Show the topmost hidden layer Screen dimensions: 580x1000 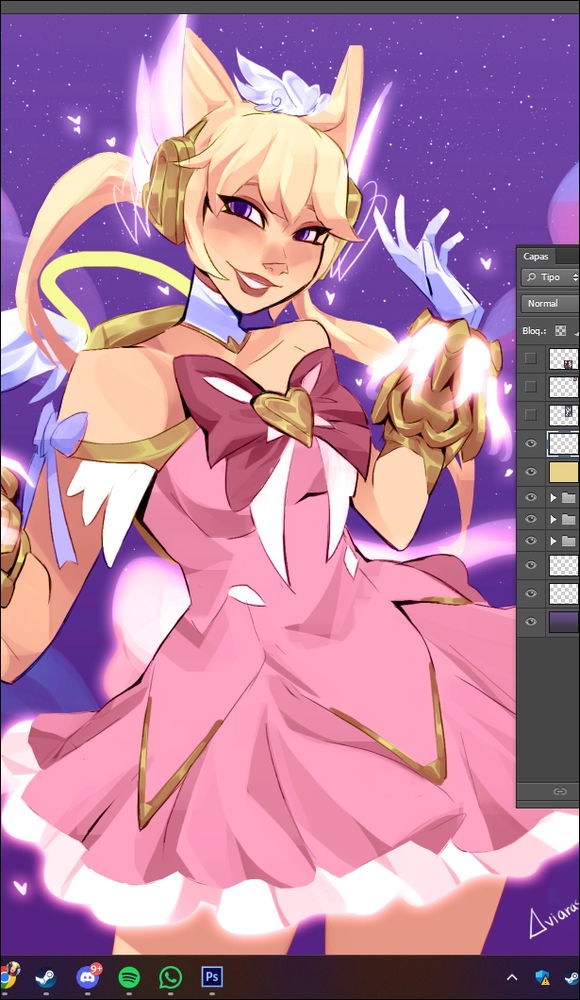click(530, 358)
